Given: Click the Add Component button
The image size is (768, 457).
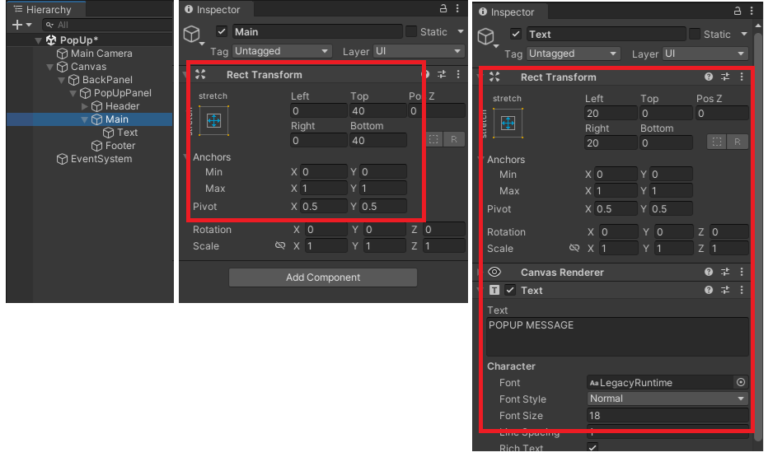Looking at the screenshot, I should [323, 277].
